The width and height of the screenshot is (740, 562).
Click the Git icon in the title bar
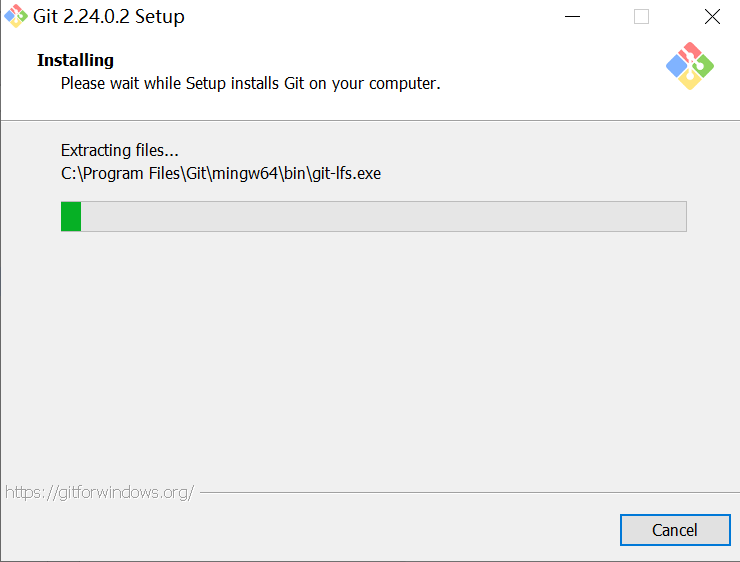16,16
